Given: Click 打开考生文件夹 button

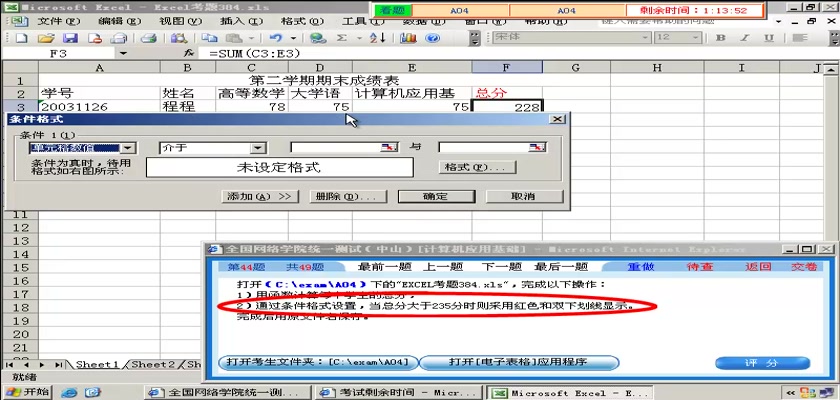Looking at the screenshot, I should coord(319,363).
